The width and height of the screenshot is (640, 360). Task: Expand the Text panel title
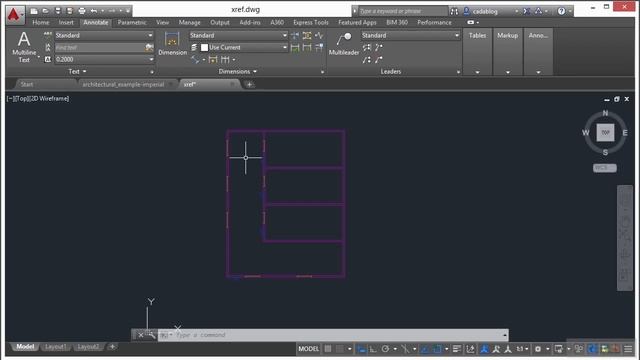pyautogui.click(x=77, y=71)
